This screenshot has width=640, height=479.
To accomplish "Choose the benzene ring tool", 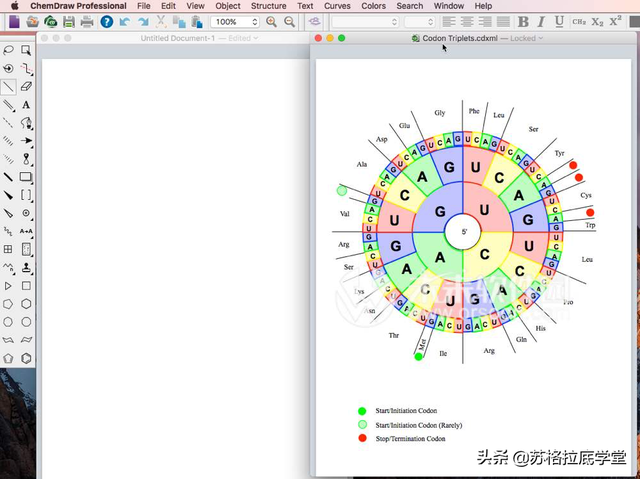I will pos(27,358).
